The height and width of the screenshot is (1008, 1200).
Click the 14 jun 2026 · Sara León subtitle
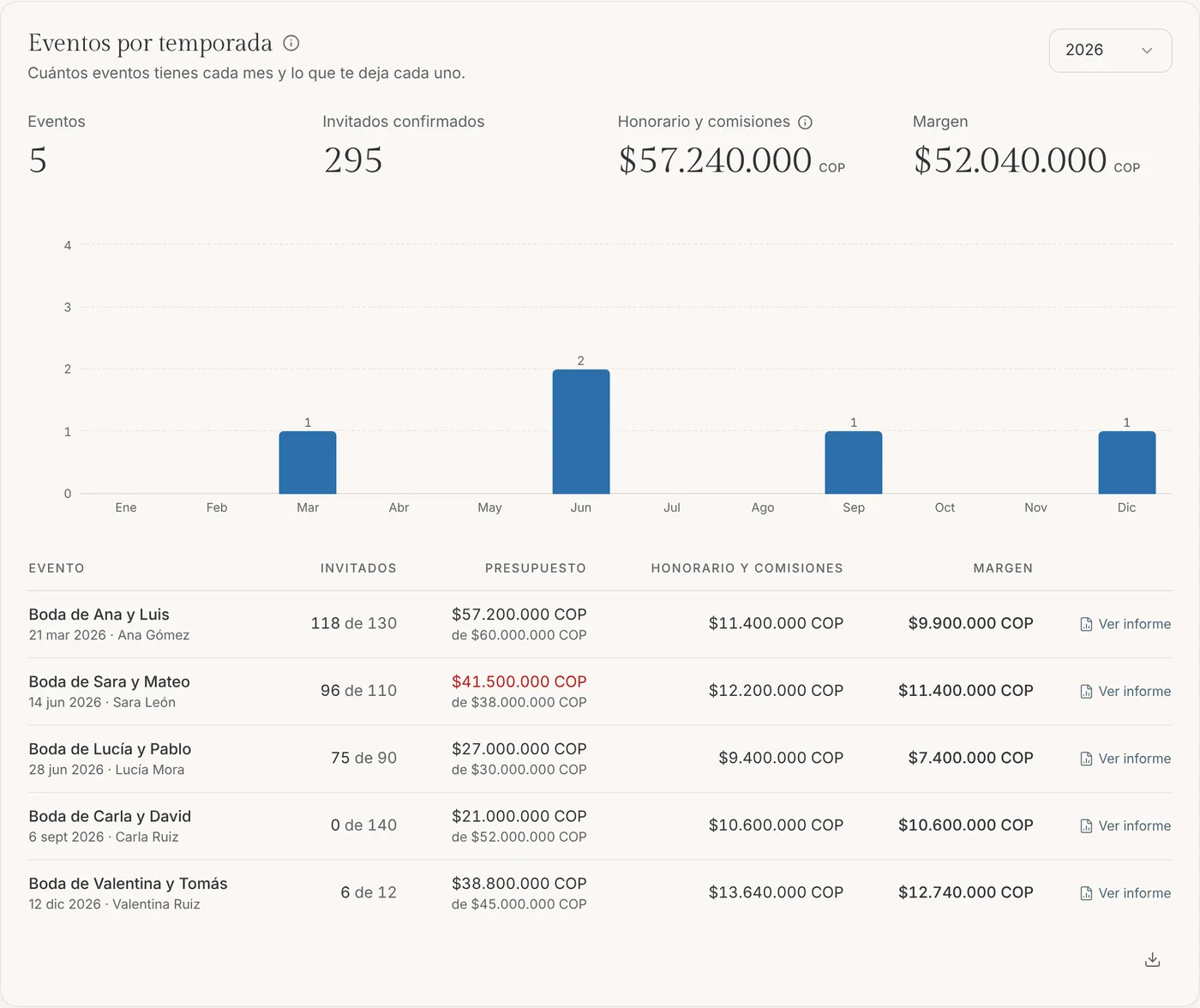(x=102, y=703)
